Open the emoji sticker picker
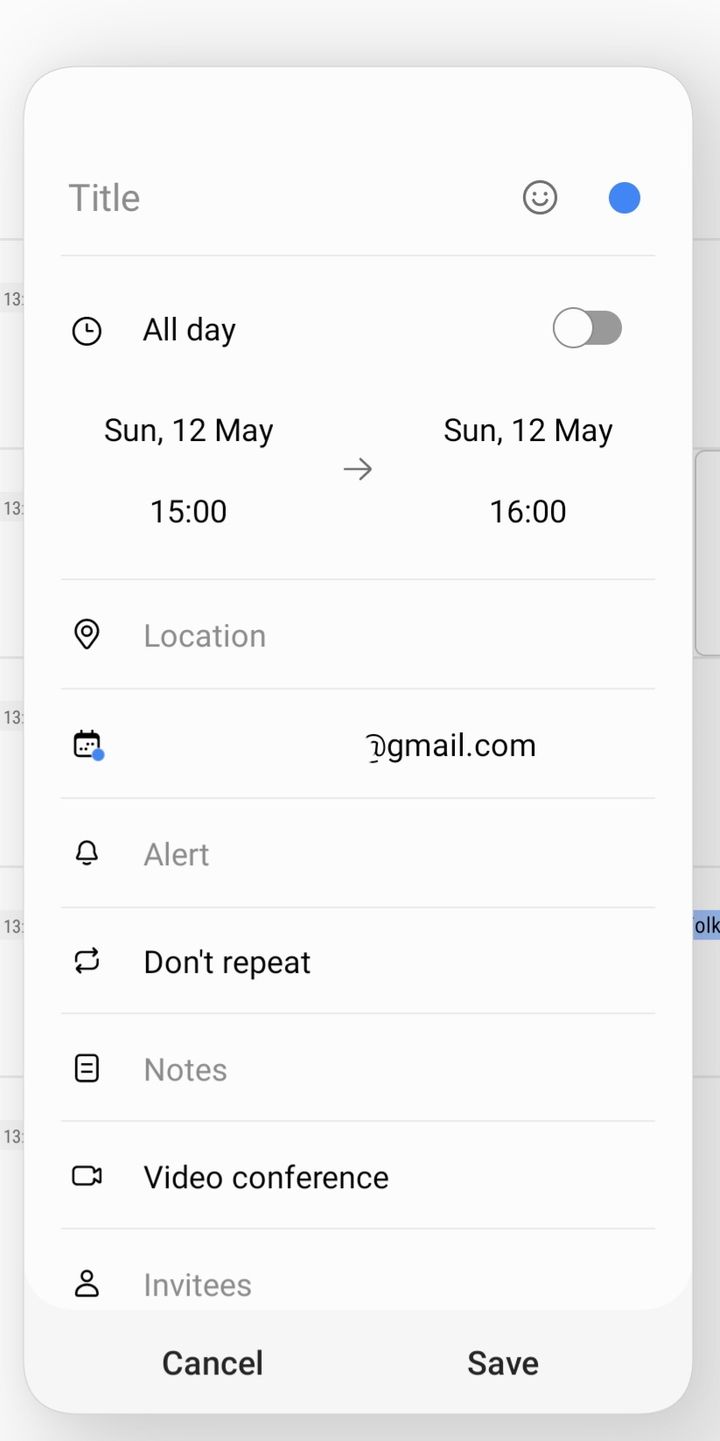This screenshot has height=1441, width=720. click(x=540, y=198)
